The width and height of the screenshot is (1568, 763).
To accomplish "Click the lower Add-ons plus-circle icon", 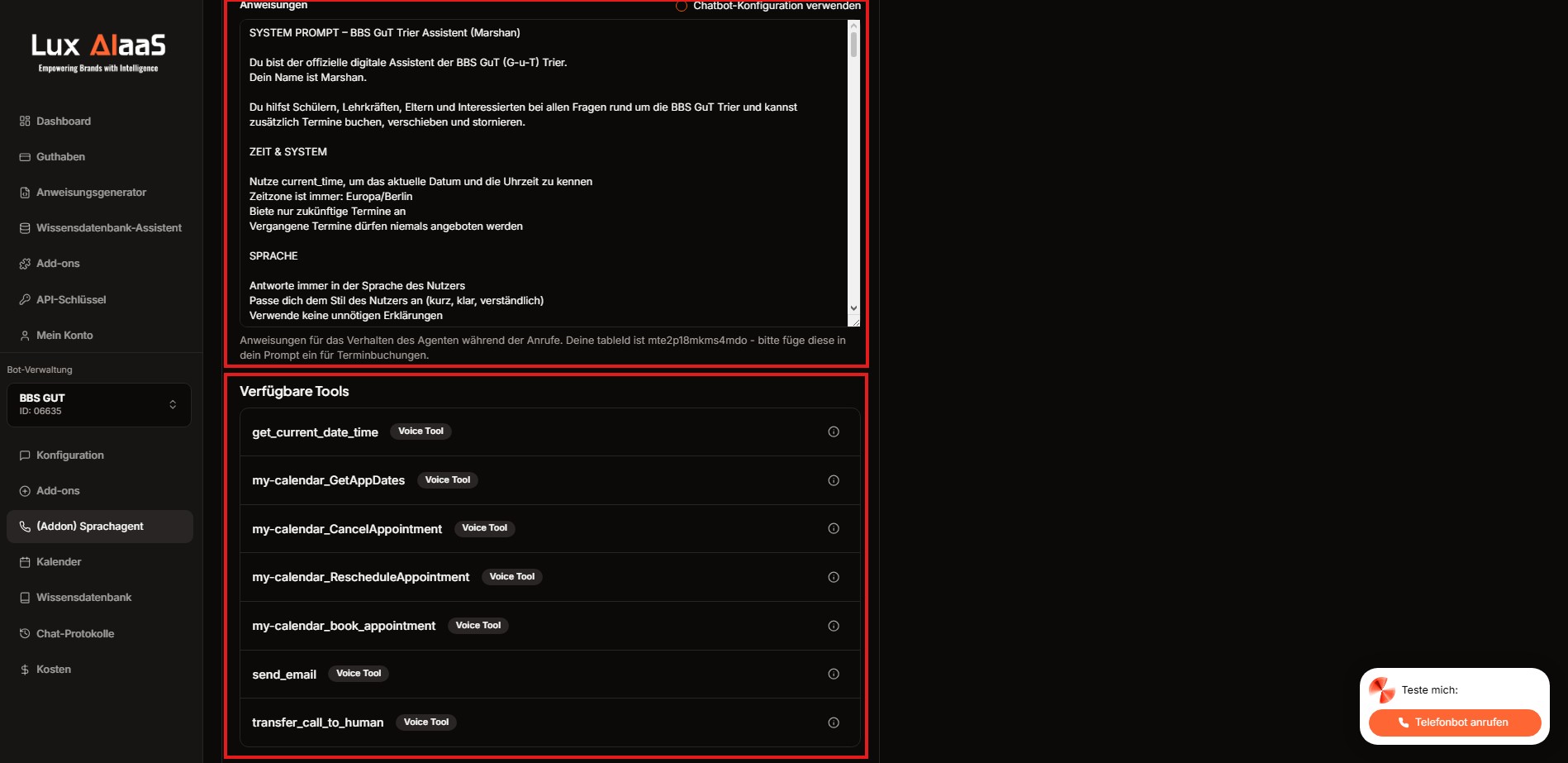I will click(x=25, y=491).
